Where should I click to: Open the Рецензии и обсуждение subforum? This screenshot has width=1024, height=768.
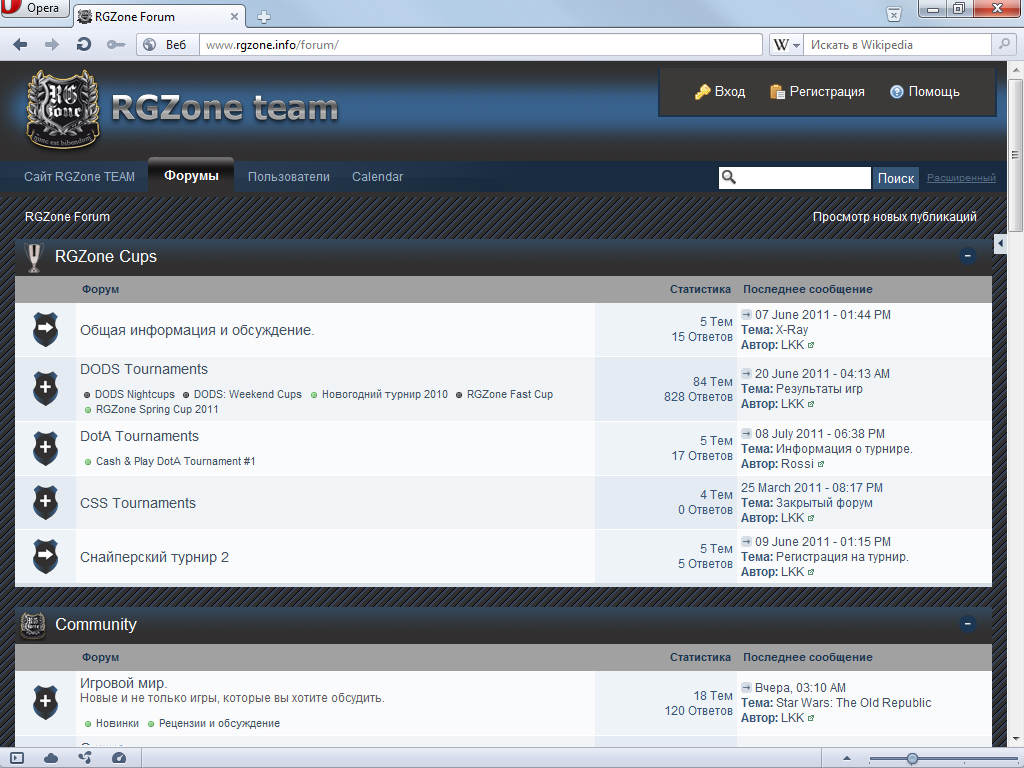(x=219, y=724)
